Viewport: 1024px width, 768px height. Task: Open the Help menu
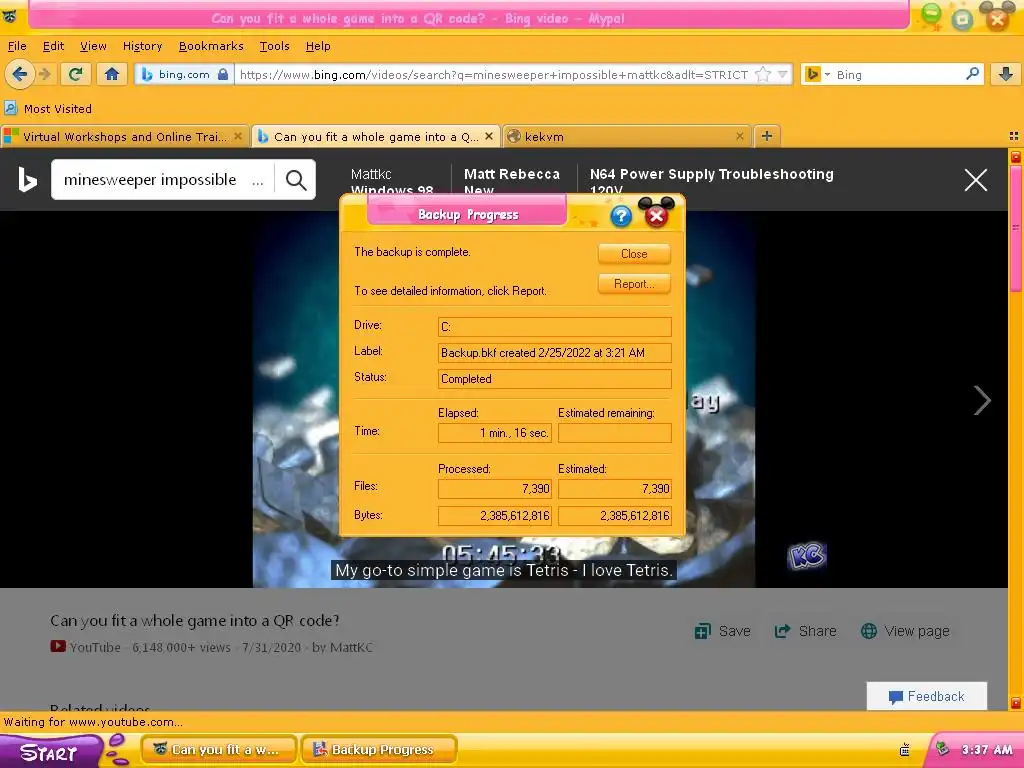[x=318, y=46]
